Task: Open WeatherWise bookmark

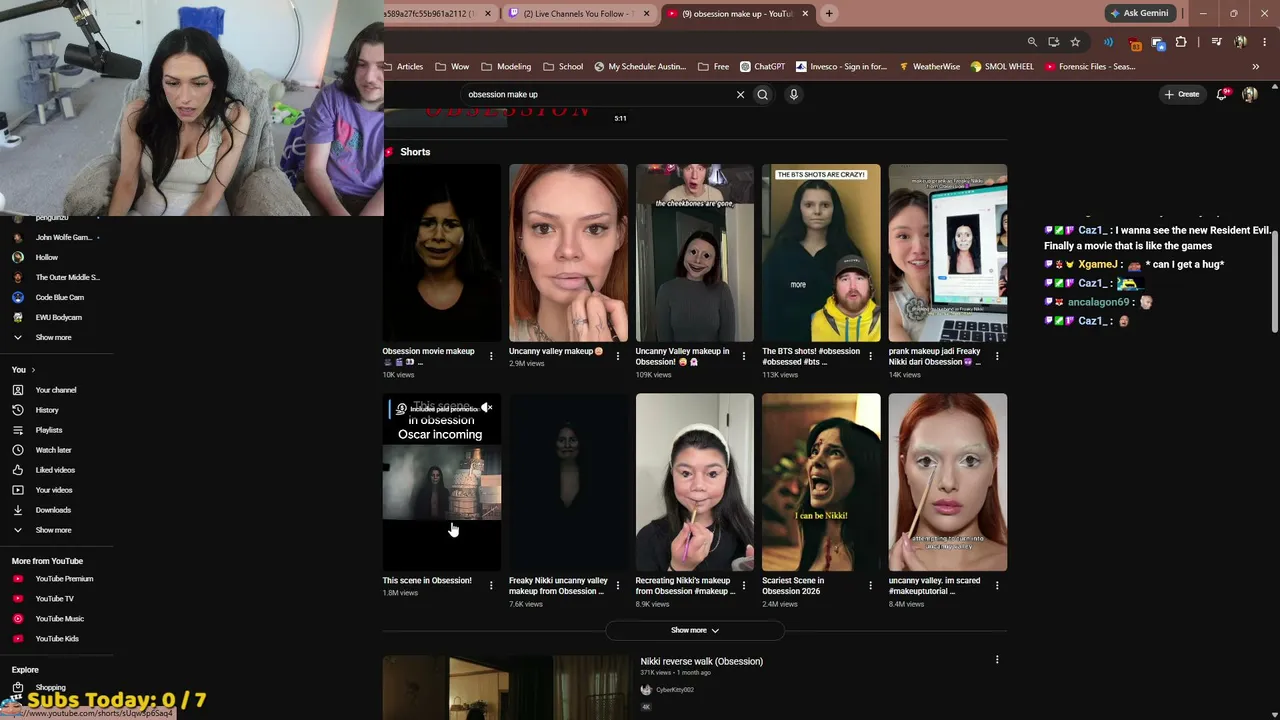Action: [929, 67]
